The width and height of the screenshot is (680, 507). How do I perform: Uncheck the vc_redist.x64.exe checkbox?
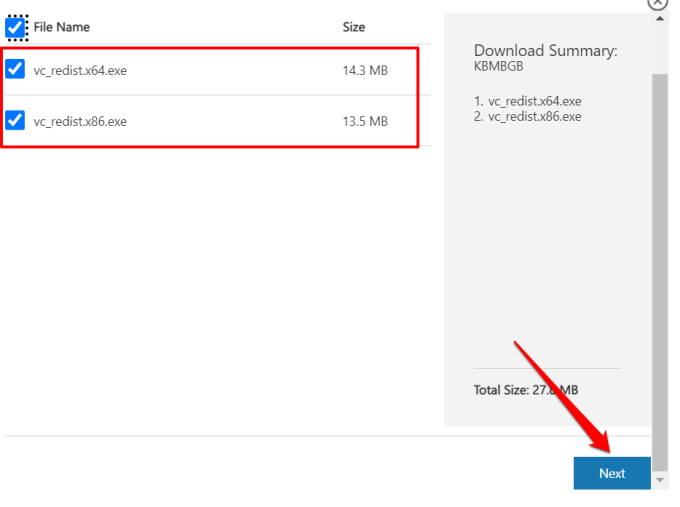(15, 69)
